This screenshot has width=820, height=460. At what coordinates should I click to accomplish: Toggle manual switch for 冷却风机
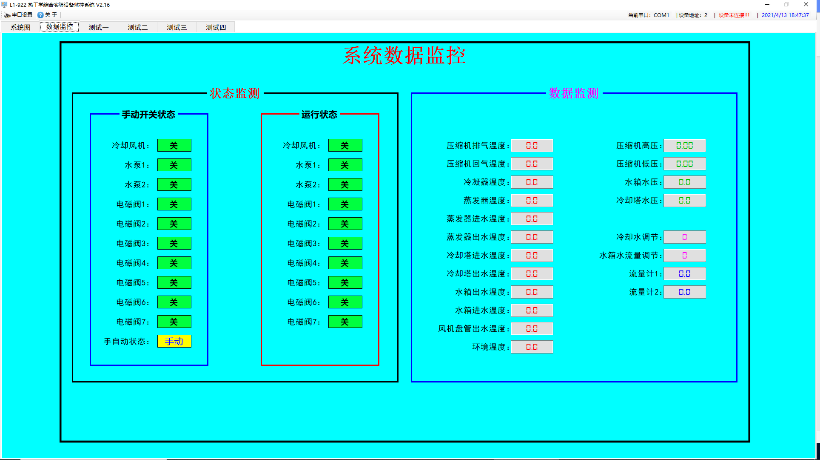tap(173, 145)
